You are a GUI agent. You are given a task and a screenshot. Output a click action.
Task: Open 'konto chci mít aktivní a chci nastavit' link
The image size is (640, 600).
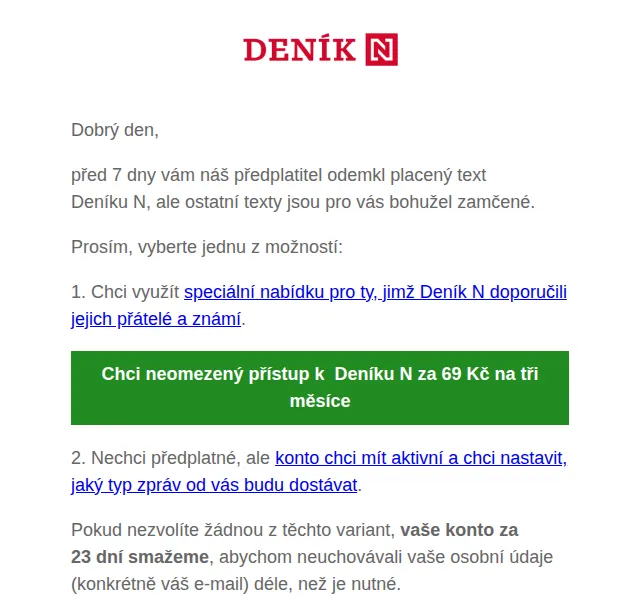point(421,458)
